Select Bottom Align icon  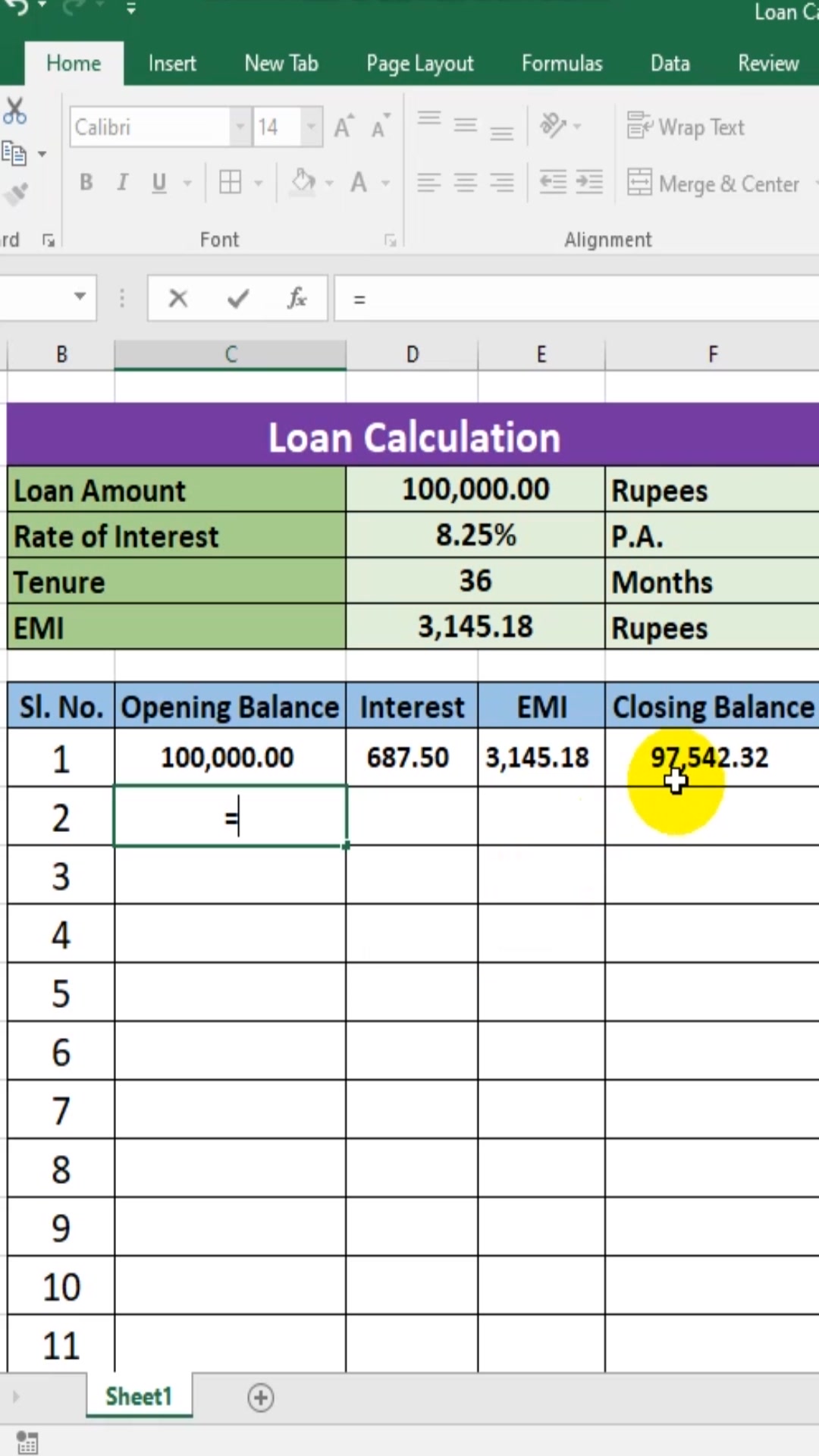click(x=501, y=133)
